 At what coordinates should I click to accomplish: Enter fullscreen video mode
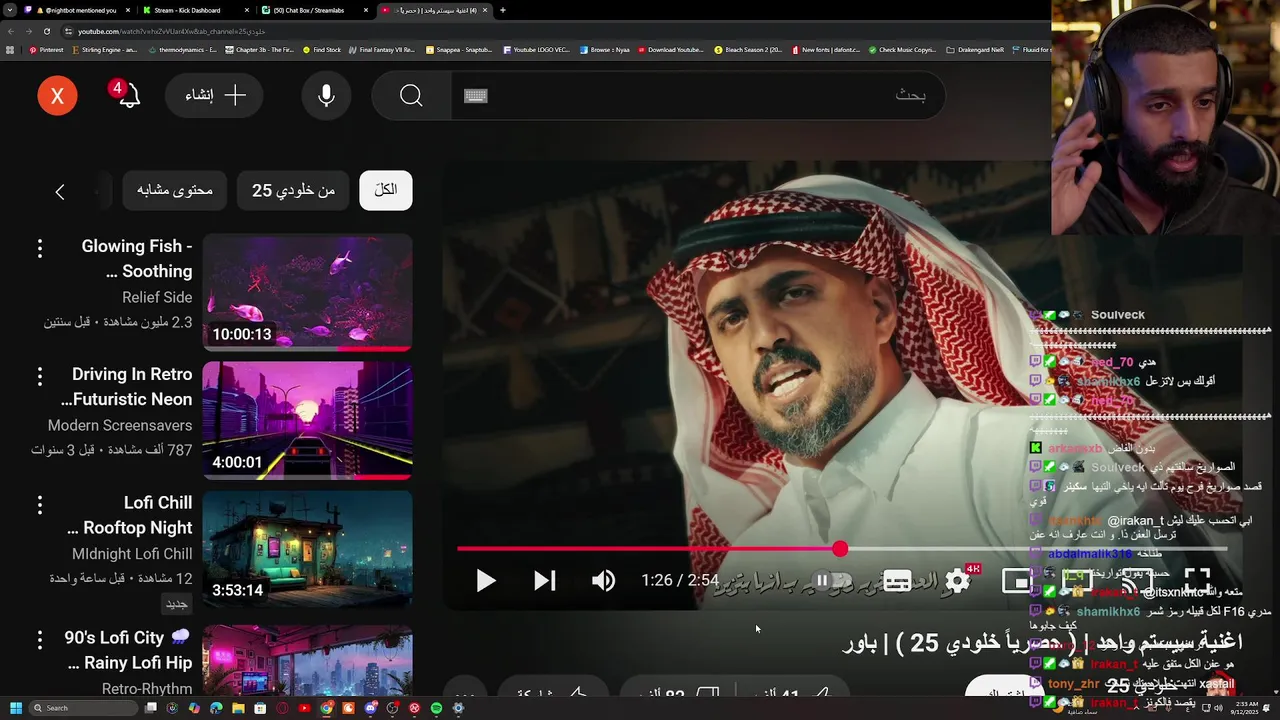(1197, 580)
